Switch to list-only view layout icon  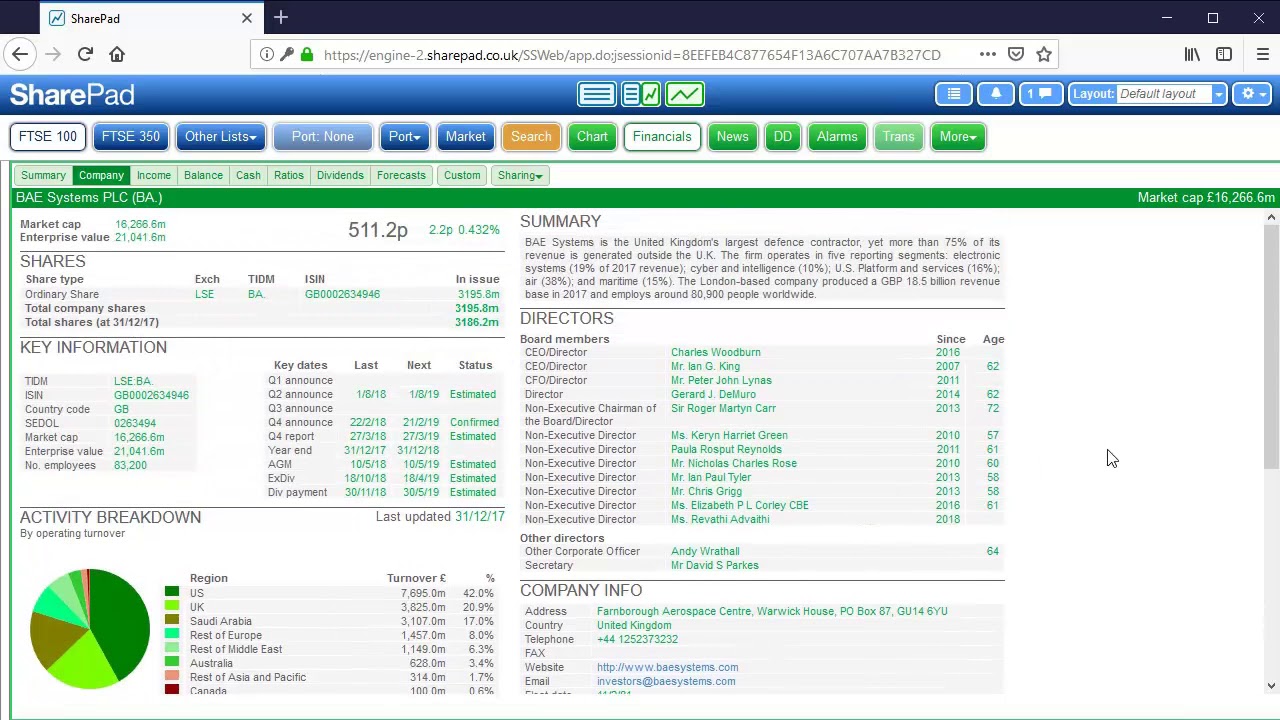[x=596, y=94]
